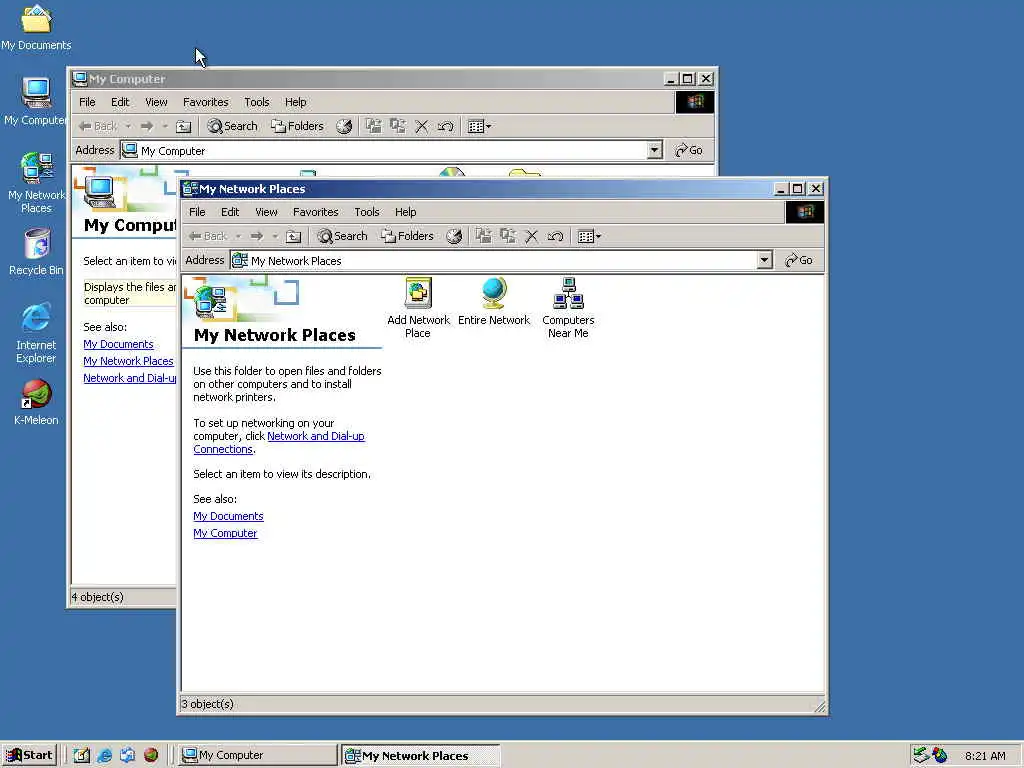Image resolution: width=1024 pixels, height=768 pixels.
Task: Select the Entire Network globe icon
Action: pos(494,301)
